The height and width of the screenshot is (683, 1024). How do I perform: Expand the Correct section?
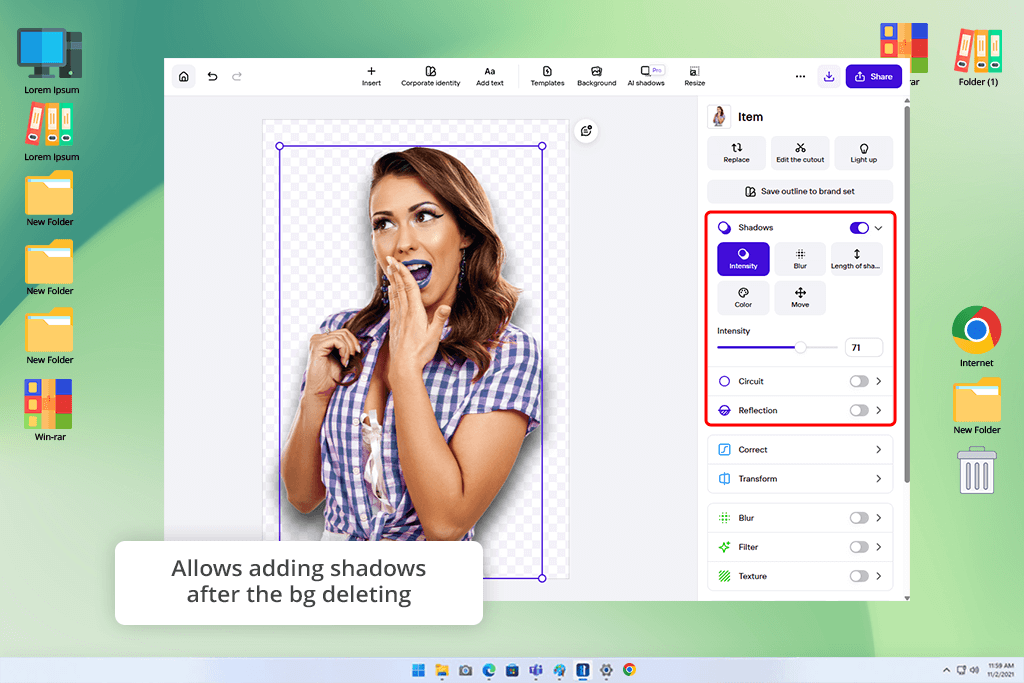pyautogui.click(x=800, y=449)
